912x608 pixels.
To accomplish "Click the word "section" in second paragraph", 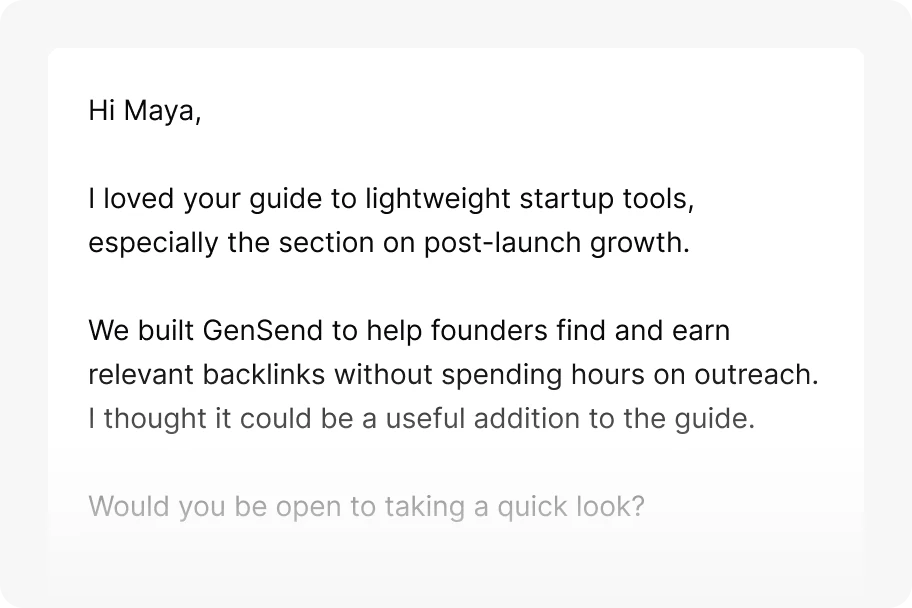I will pos(326,243).
